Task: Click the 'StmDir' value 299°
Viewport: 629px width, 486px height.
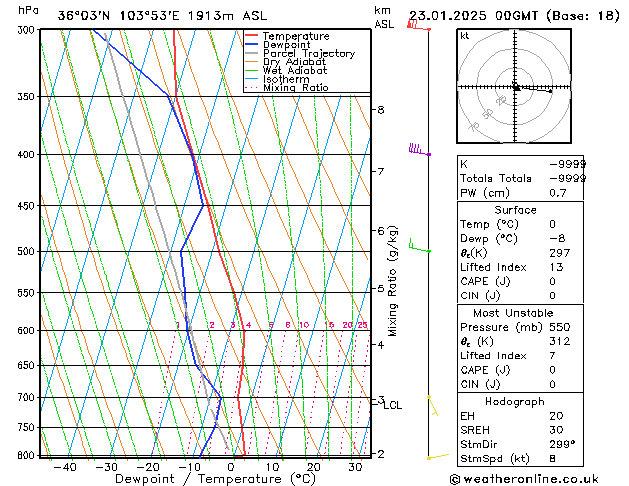Action: point(562,445)
